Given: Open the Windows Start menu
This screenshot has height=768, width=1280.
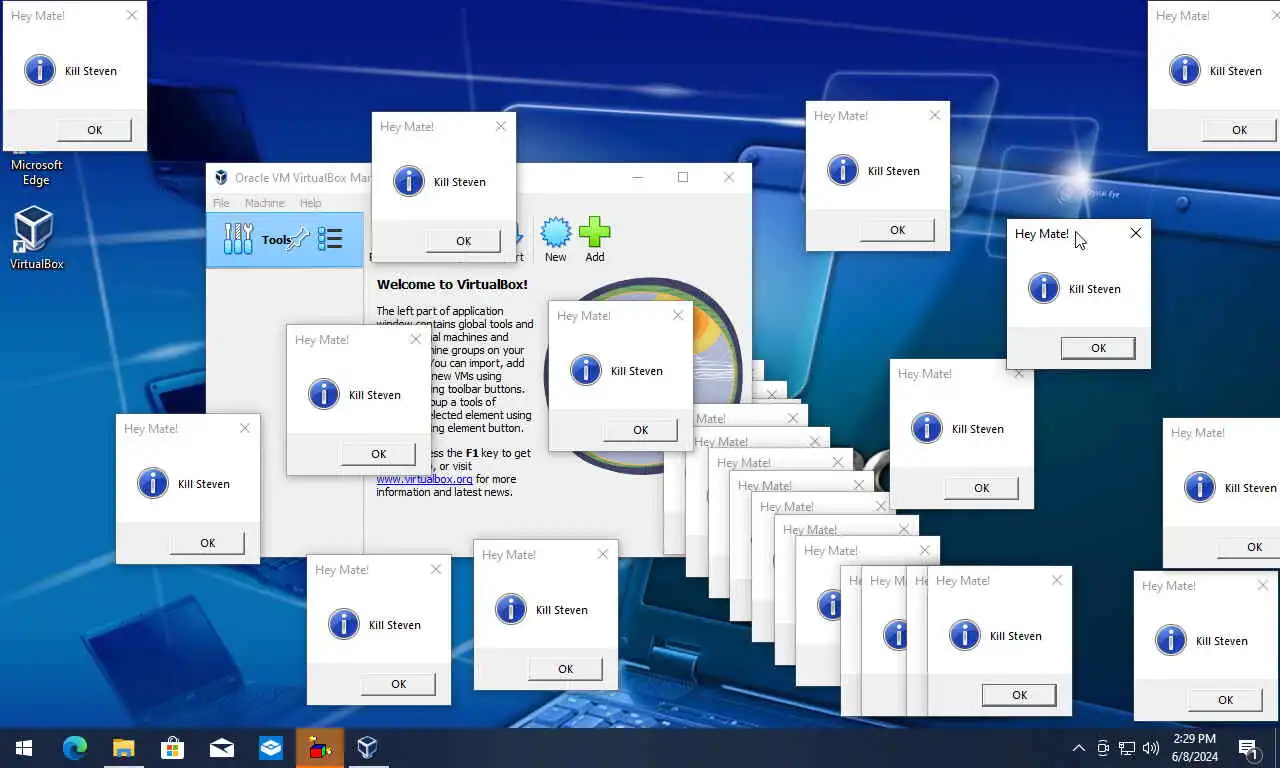Looking at the screenshot, I should pos(24,747).
